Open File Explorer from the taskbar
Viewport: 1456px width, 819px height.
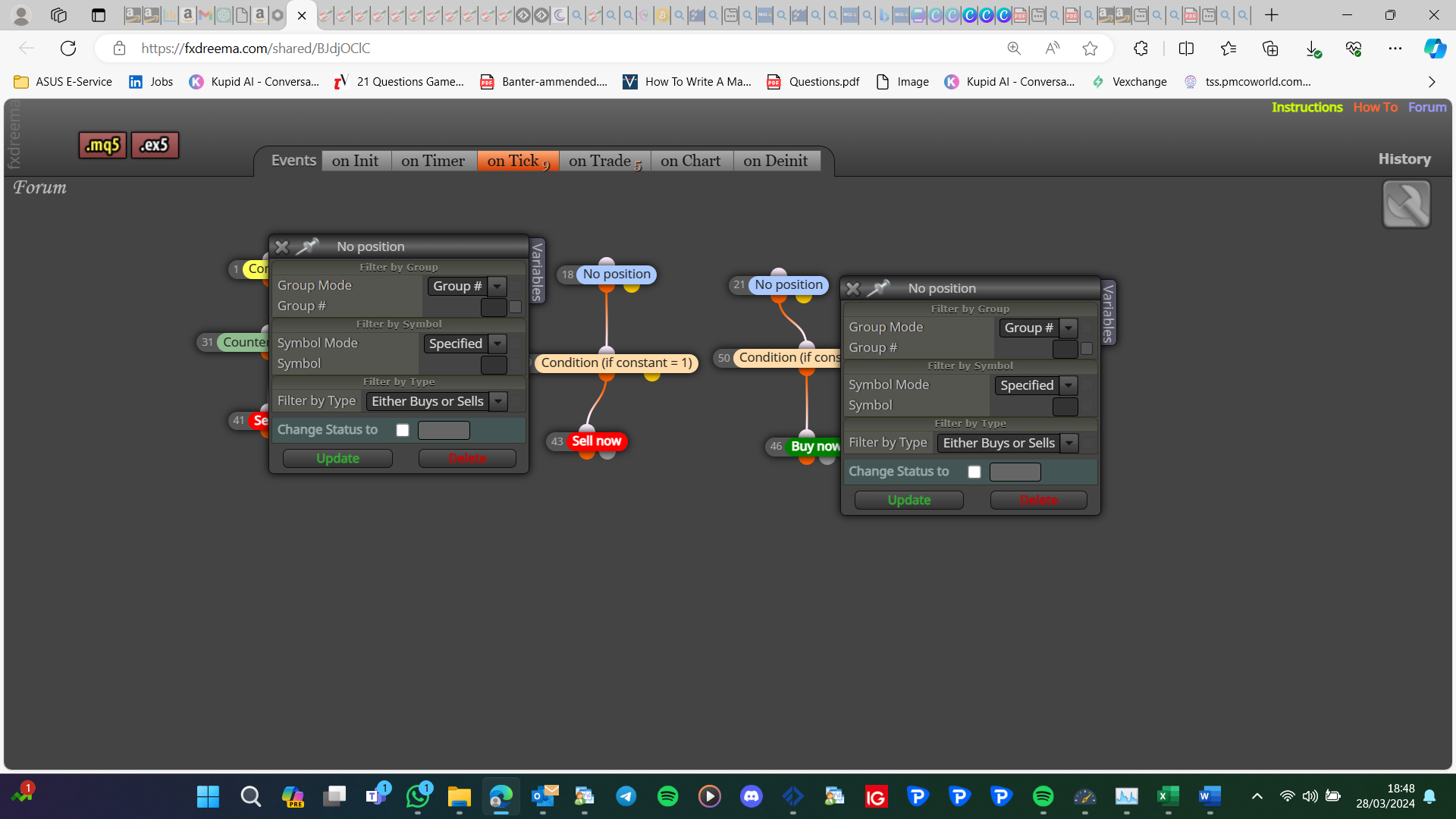(x=460, y=796)
